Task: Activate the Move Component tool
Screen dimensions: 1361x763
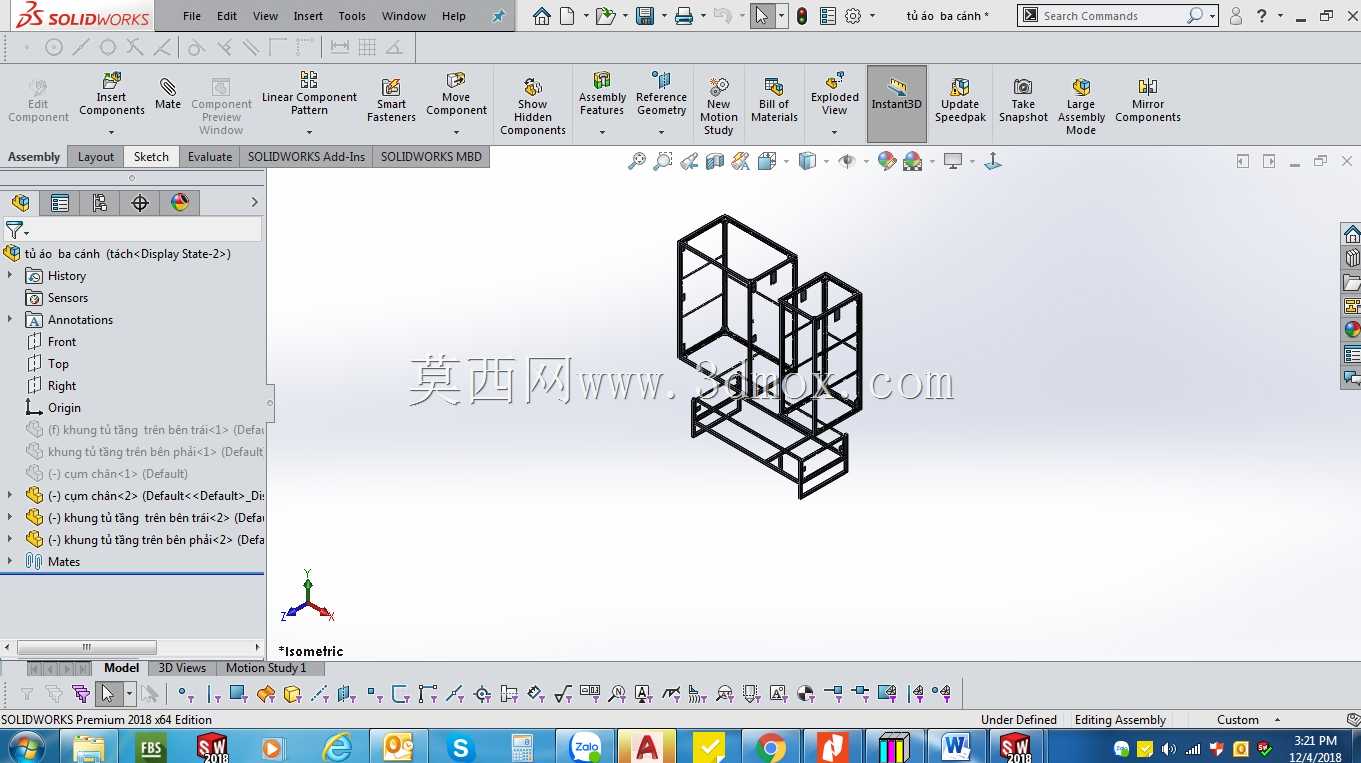Action: (x=456, y=95)
